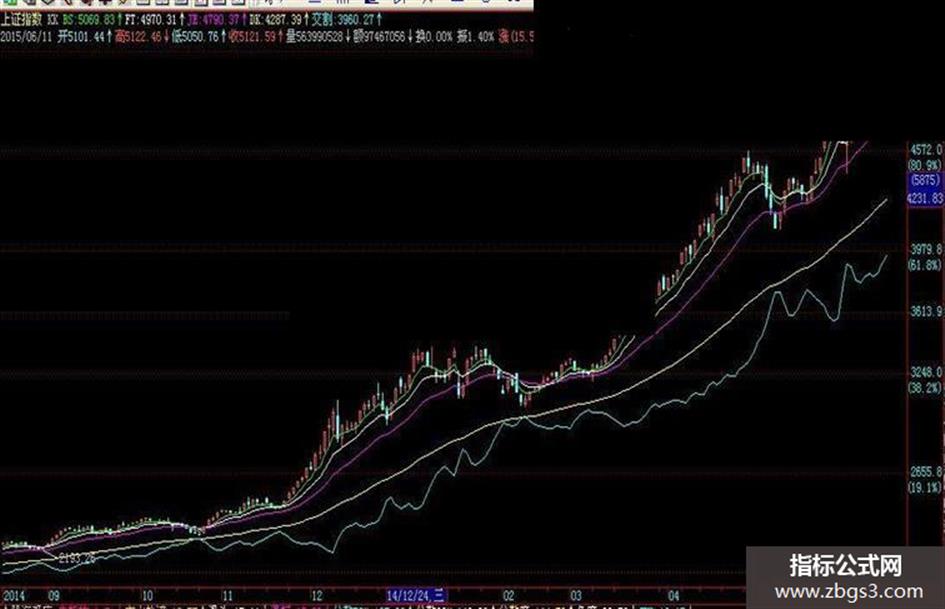
Task: Click the 11 month marker on time axis
Action: [x=227, y=596]
